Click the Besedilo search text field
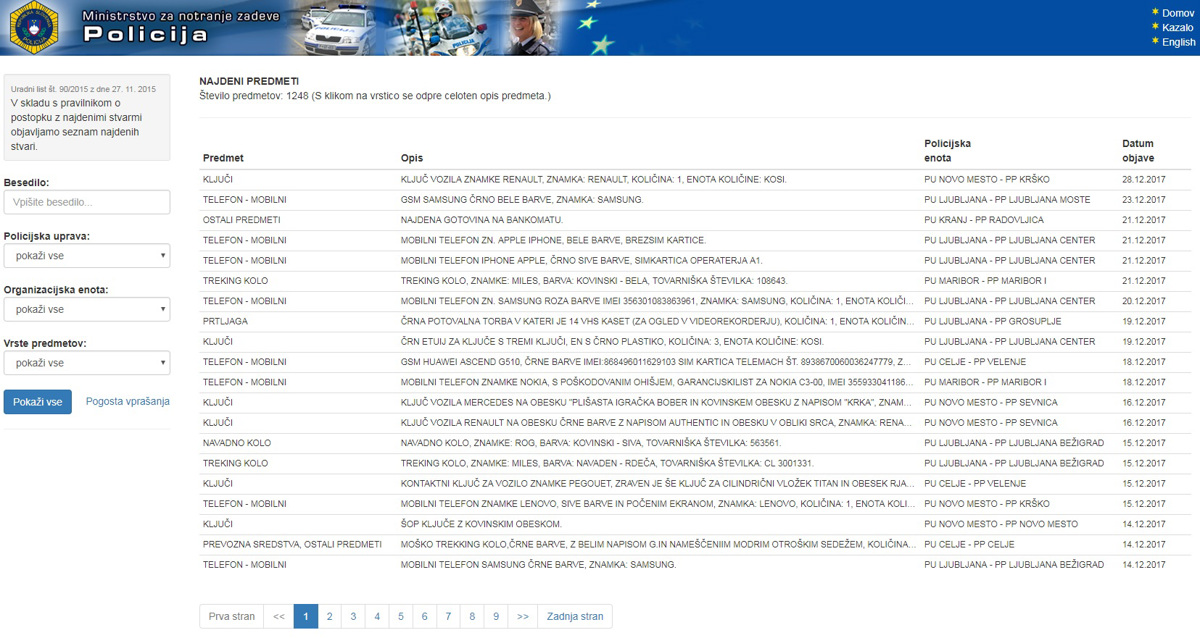 [87, 202]
